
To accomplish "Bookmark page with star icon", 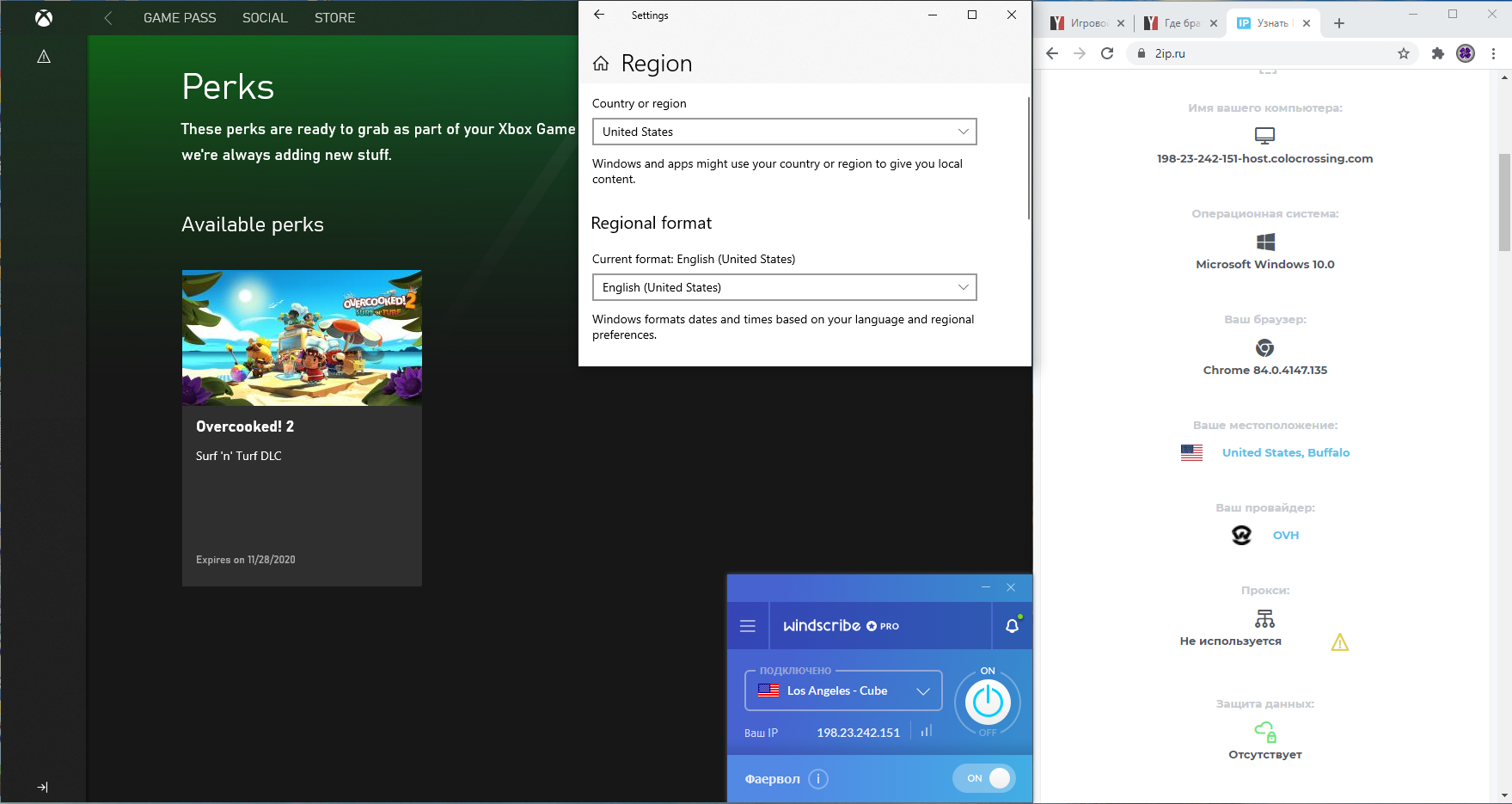I will [x=1404, y=53].
